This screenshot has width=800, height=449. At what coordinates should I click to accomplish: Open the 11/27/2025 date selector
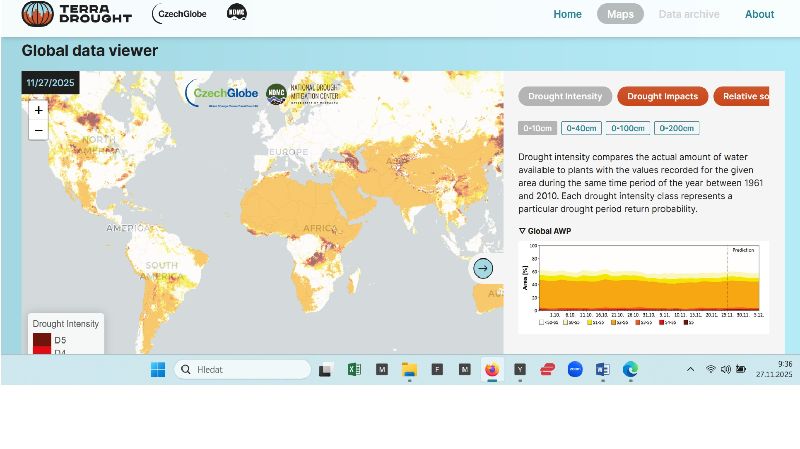click(50, 83)
